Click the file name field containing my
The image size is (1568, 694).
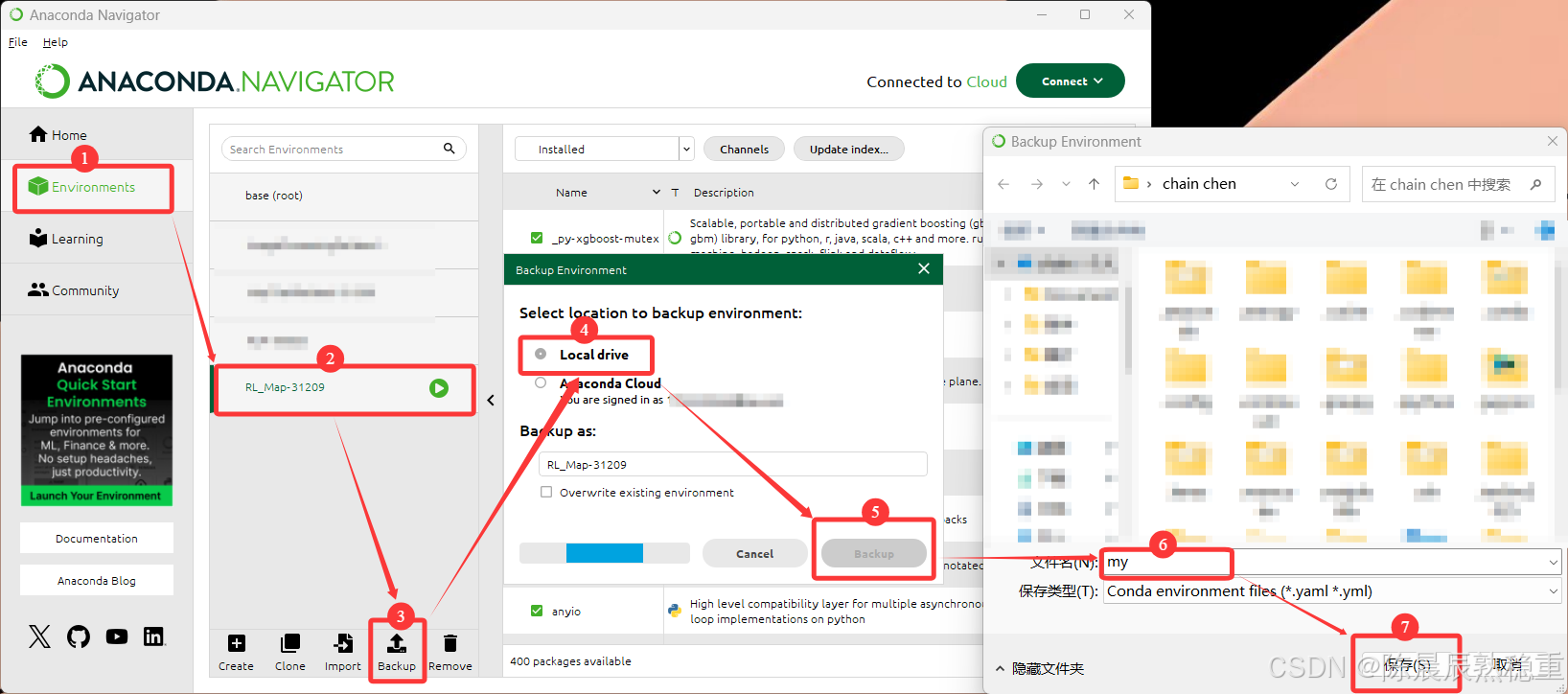[1332, 563]
